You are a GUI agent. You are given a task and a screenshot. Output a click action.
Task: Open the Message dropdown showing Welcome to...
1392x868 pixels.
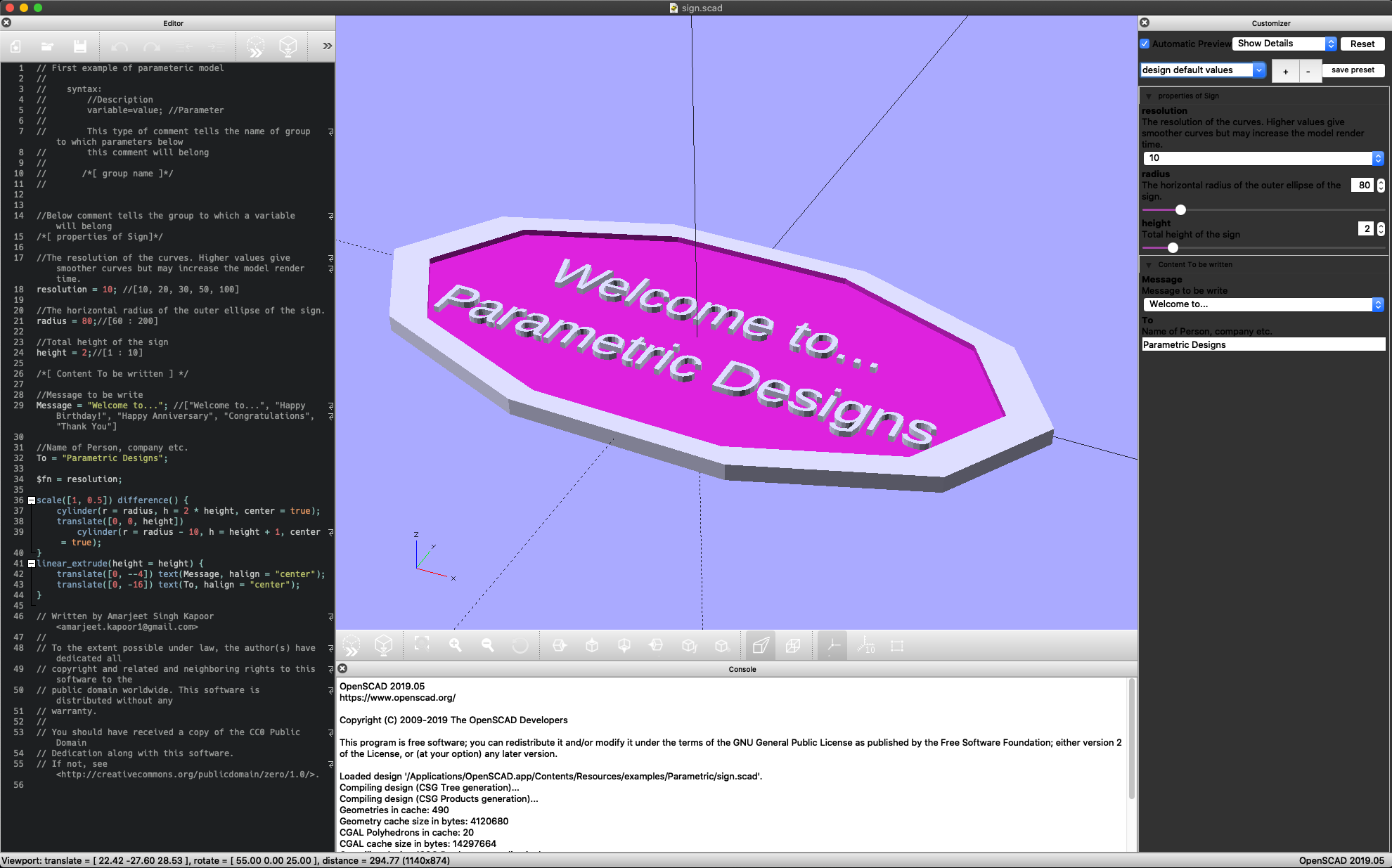coord(1262,304)
